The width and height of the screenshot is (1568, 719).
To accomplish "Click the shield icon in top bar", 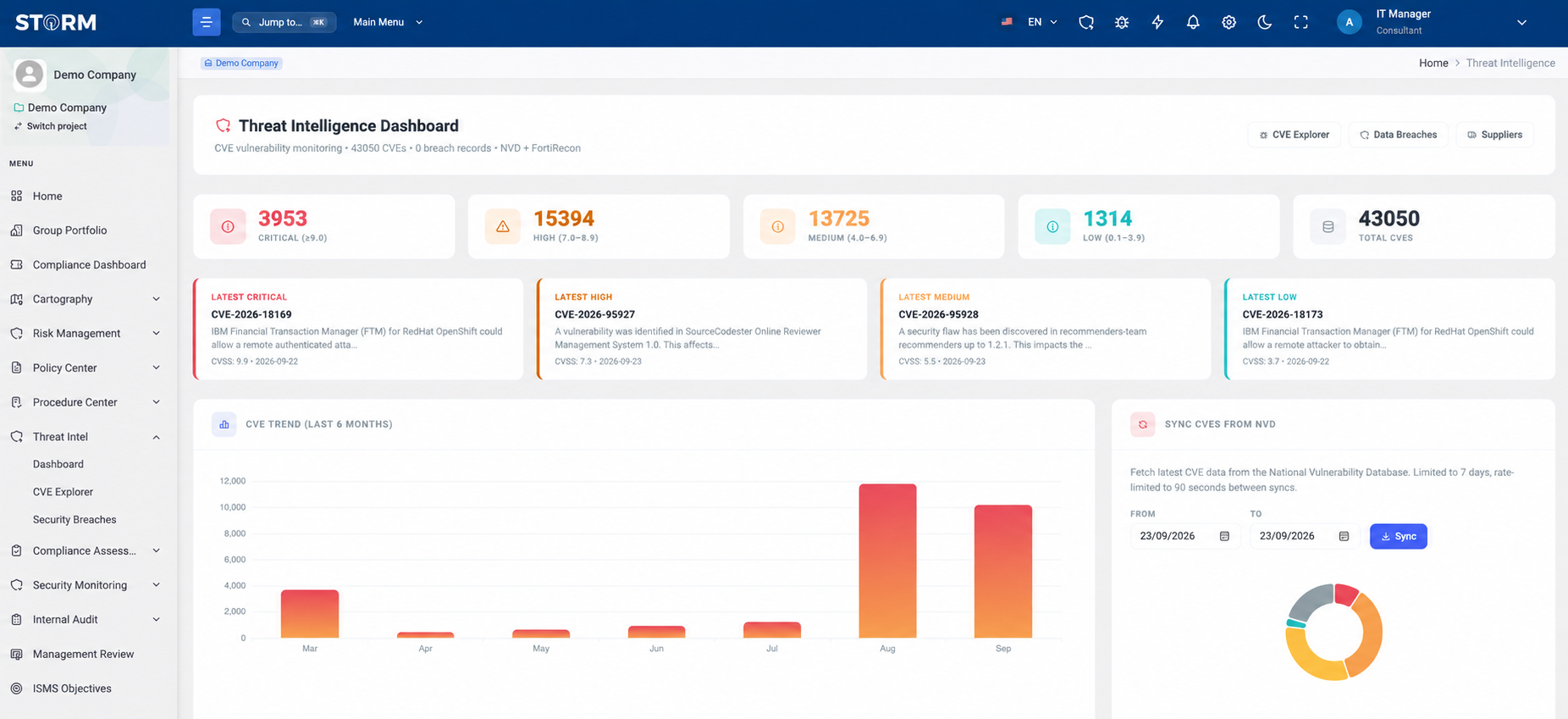I will click(x=1086, y=23).
